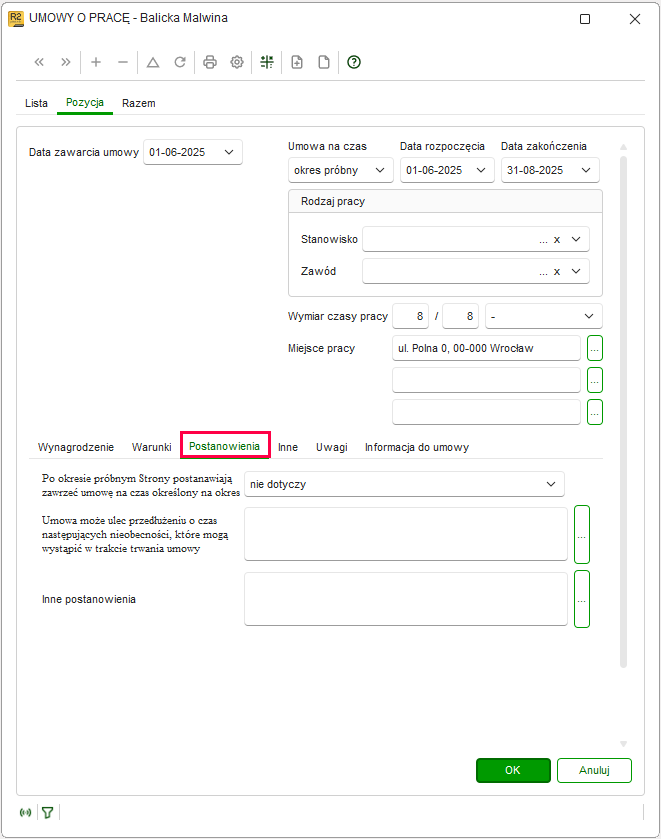The width and height of the screenshot is (661, 839).
Task: Click the filter funnel icon in status bar
Action: click(48, 813)
